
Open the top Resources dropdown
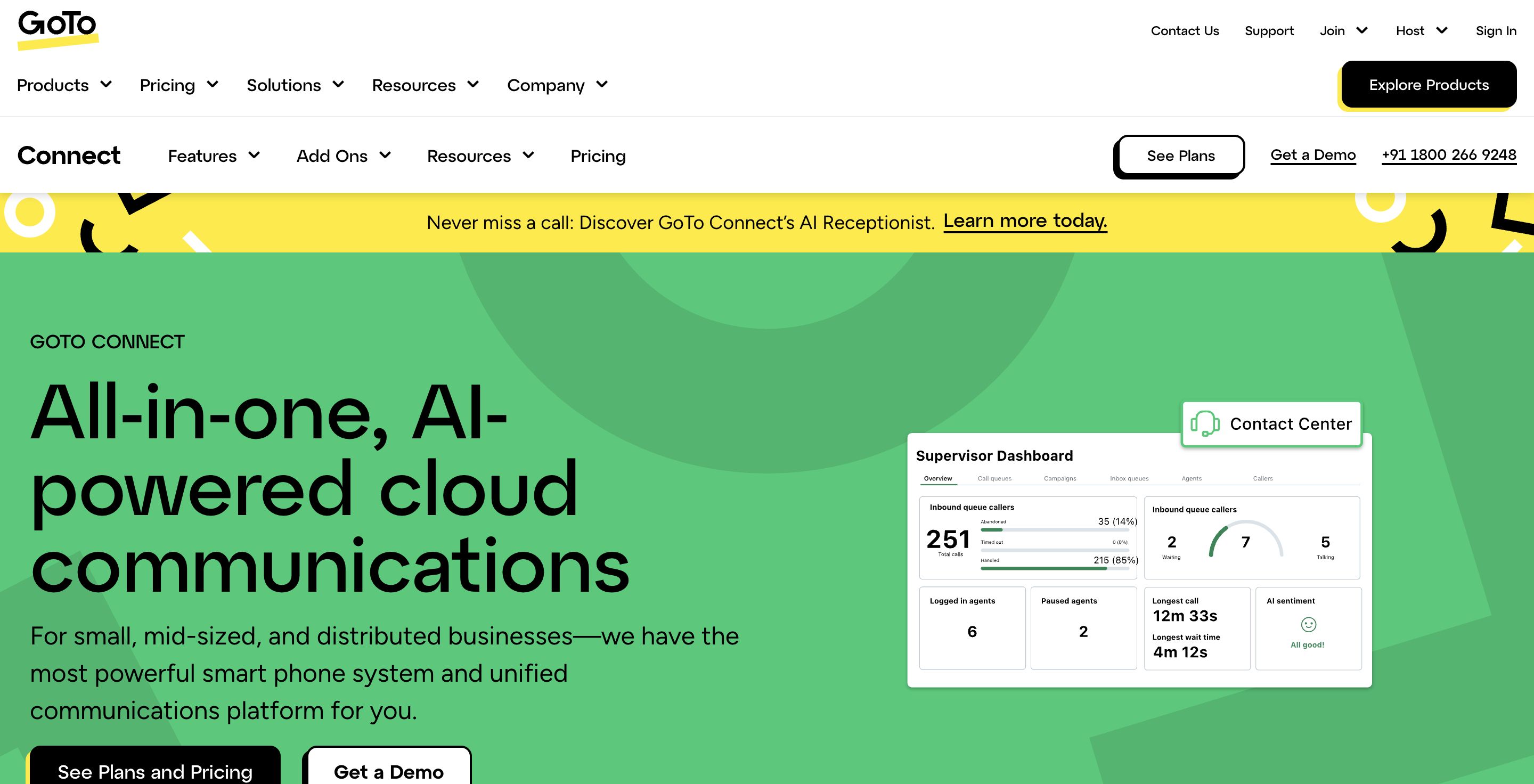425,85
